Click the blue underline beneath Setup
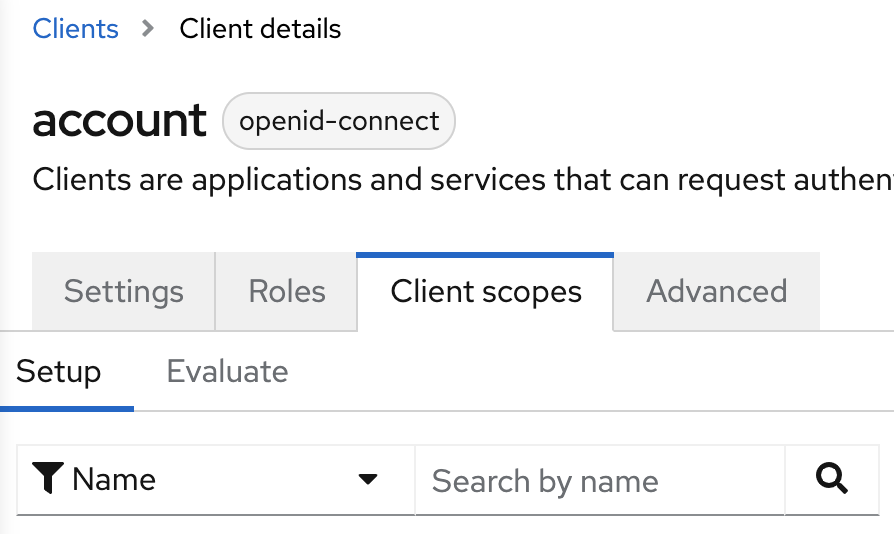Screen dimensions: 894x534 tap(67, 409)
